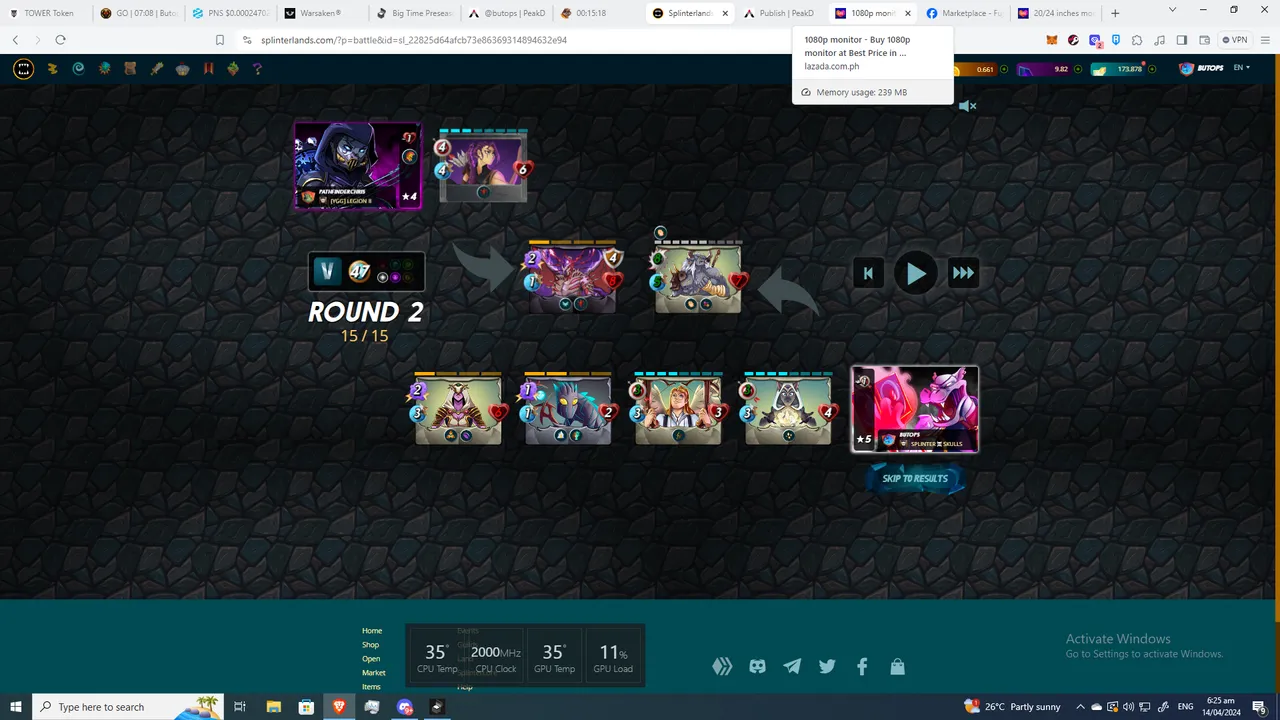1280x720 pixels.
Task: Click the sword icon in game header
Action: 157,69
